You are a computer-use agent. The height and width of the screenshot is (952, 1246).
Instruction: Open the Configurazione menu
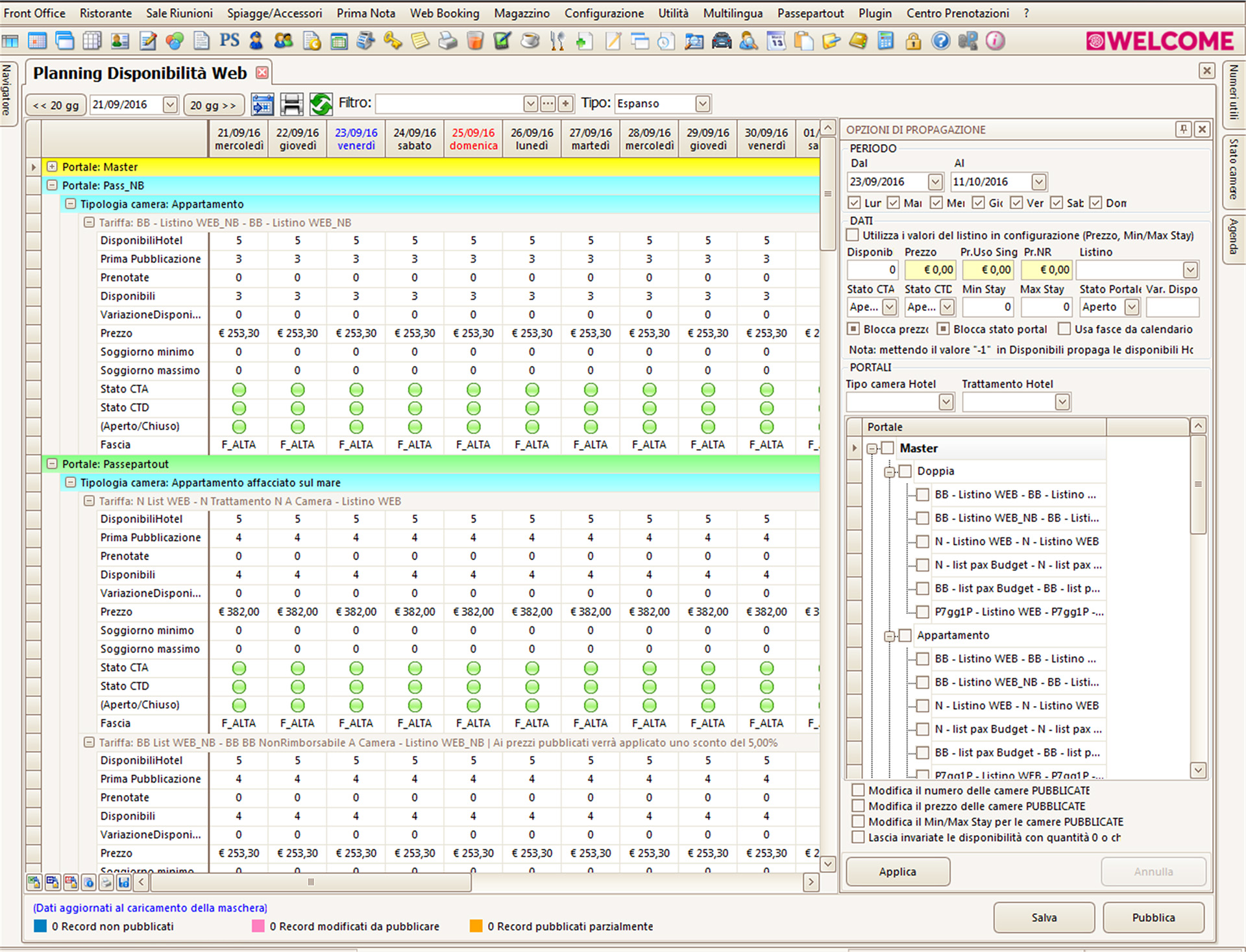604,13
